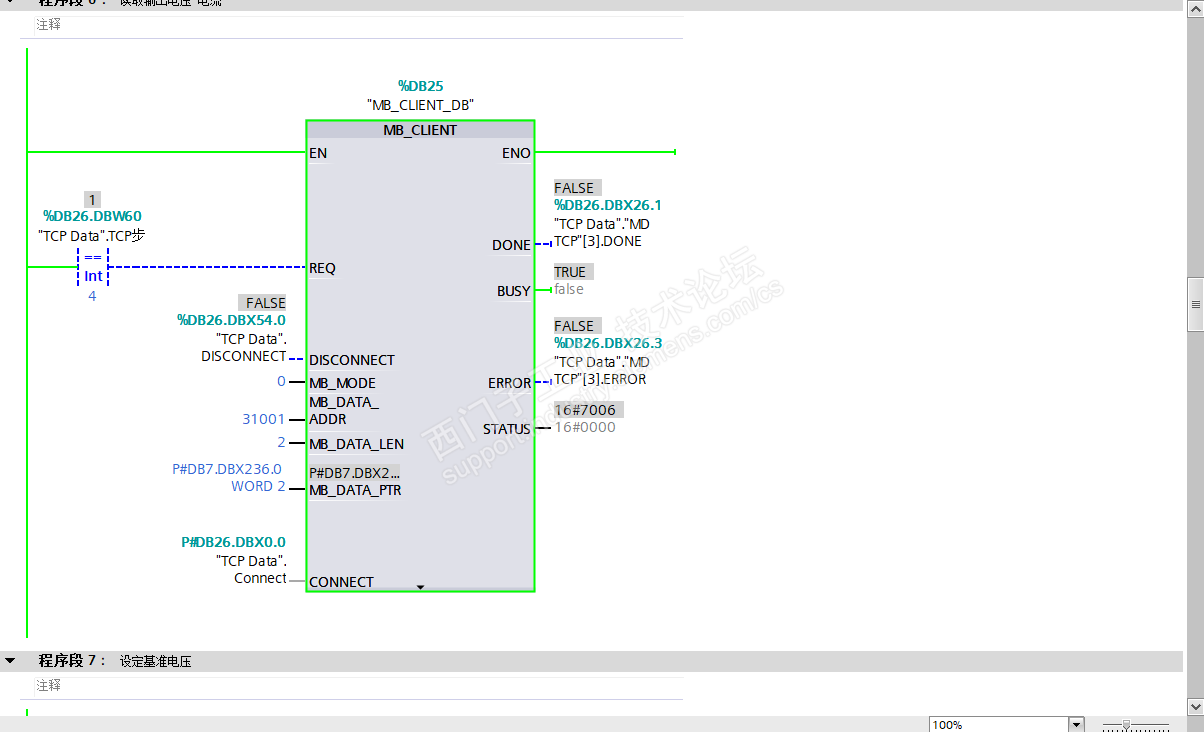Click the REQ input pin
The width and height of the screenshot is (1204, 732).
[322, 268]
